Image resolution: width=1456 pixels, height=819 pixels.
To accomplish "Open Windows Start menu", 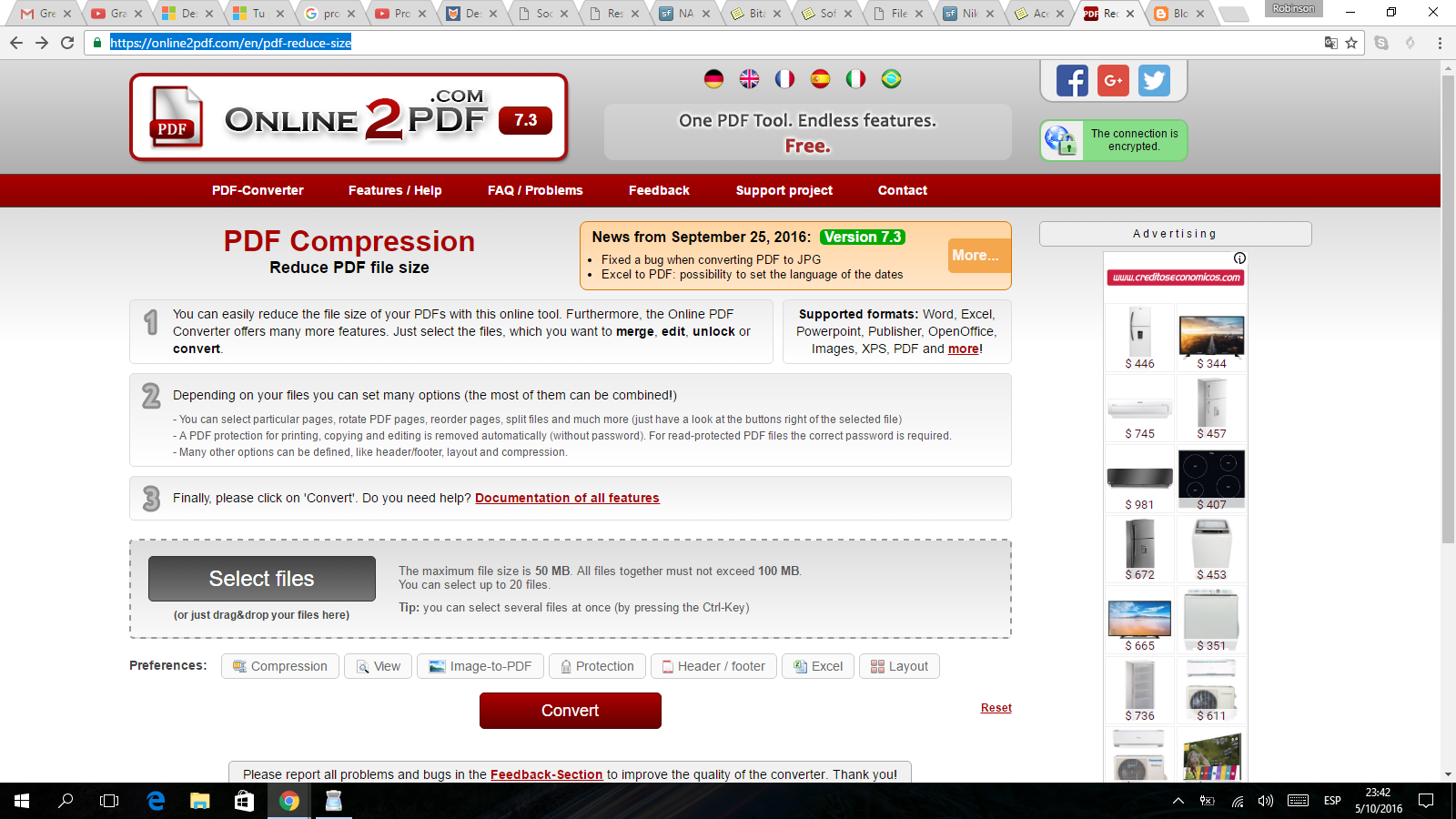I will click(22, 801).
